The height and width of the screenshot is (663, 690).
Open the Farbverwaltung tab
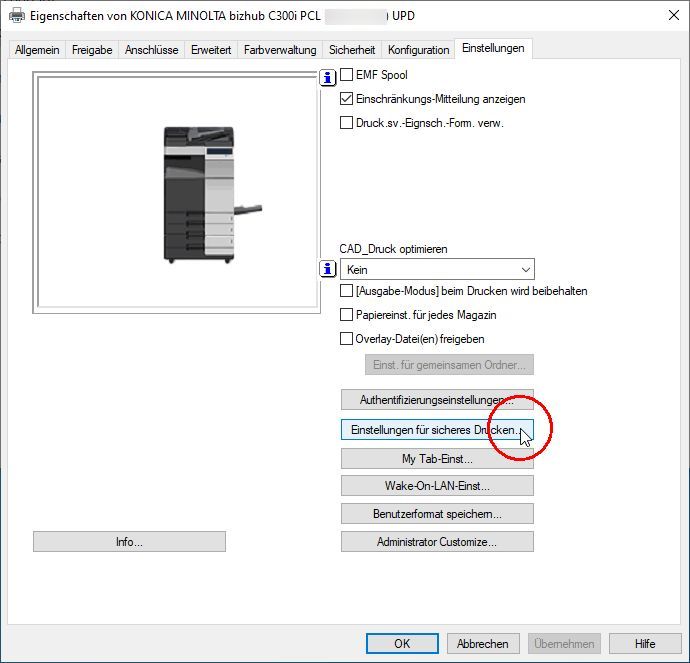[x=280, y=50]
